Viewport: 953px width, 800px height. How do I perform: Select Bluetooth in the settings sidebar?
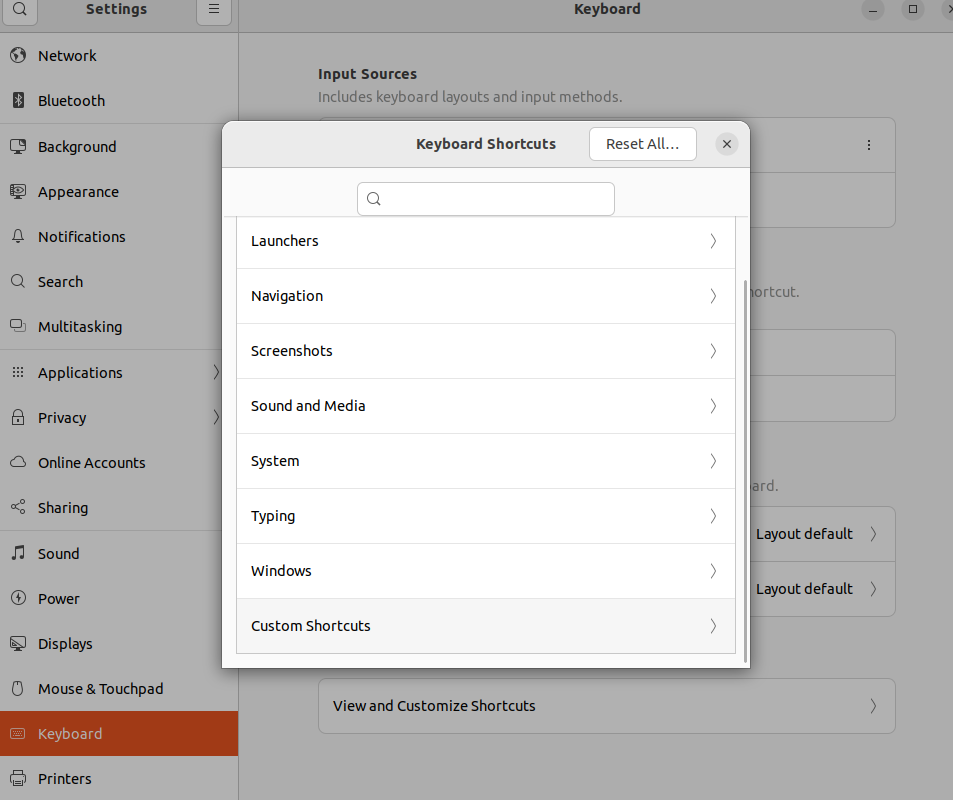coord(119,100)
